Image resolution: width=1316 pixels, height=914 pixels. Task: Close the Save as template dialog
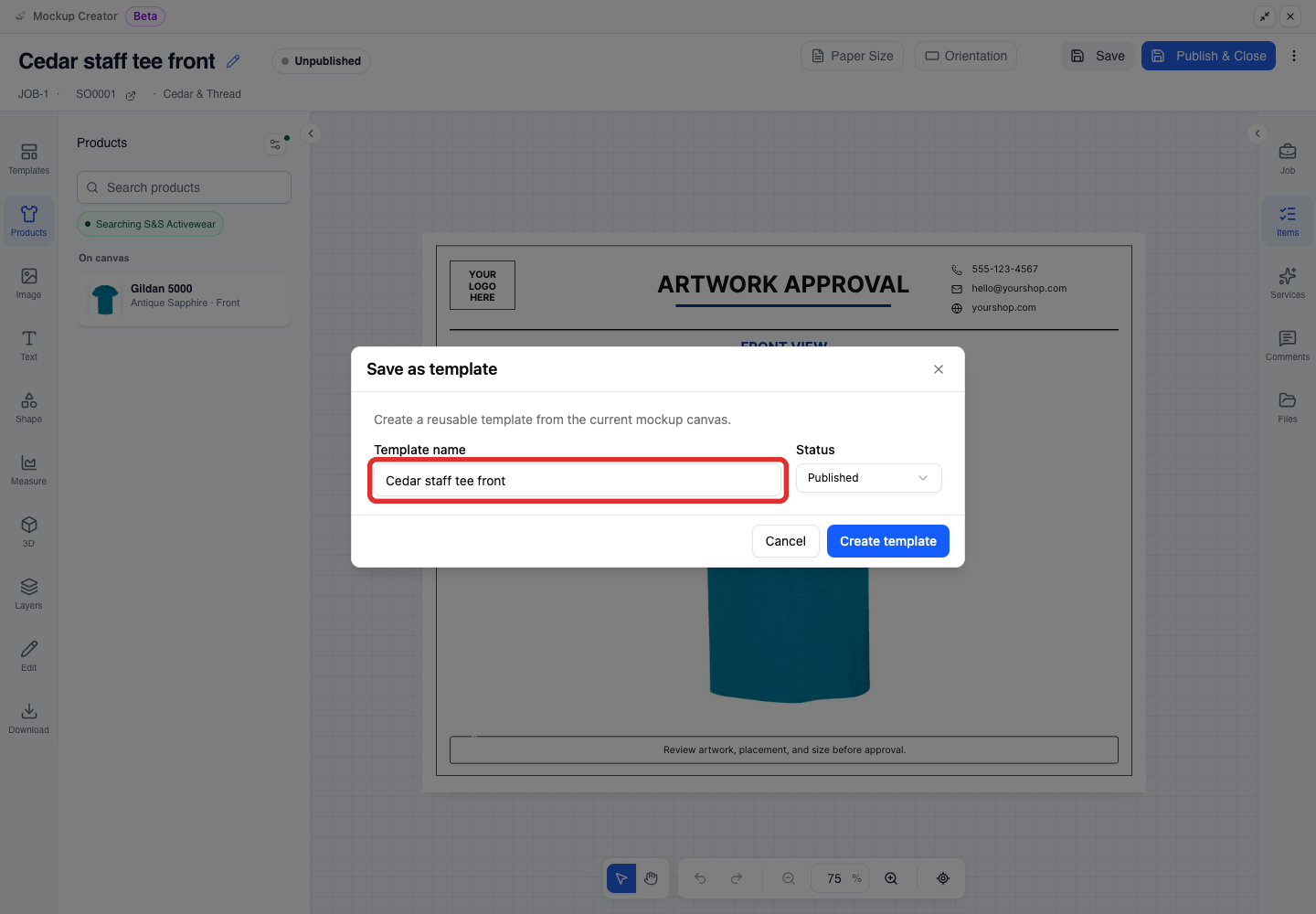point(939,369)
